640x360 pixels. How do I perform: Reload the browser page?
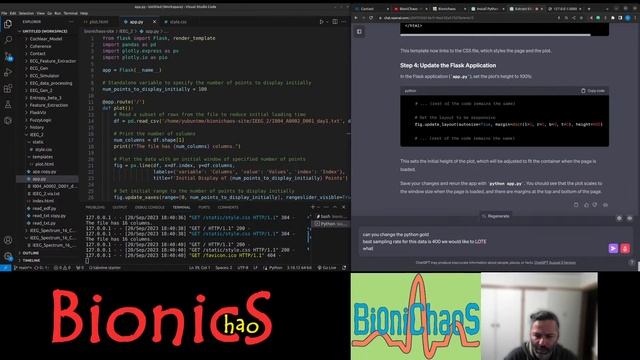371,18
